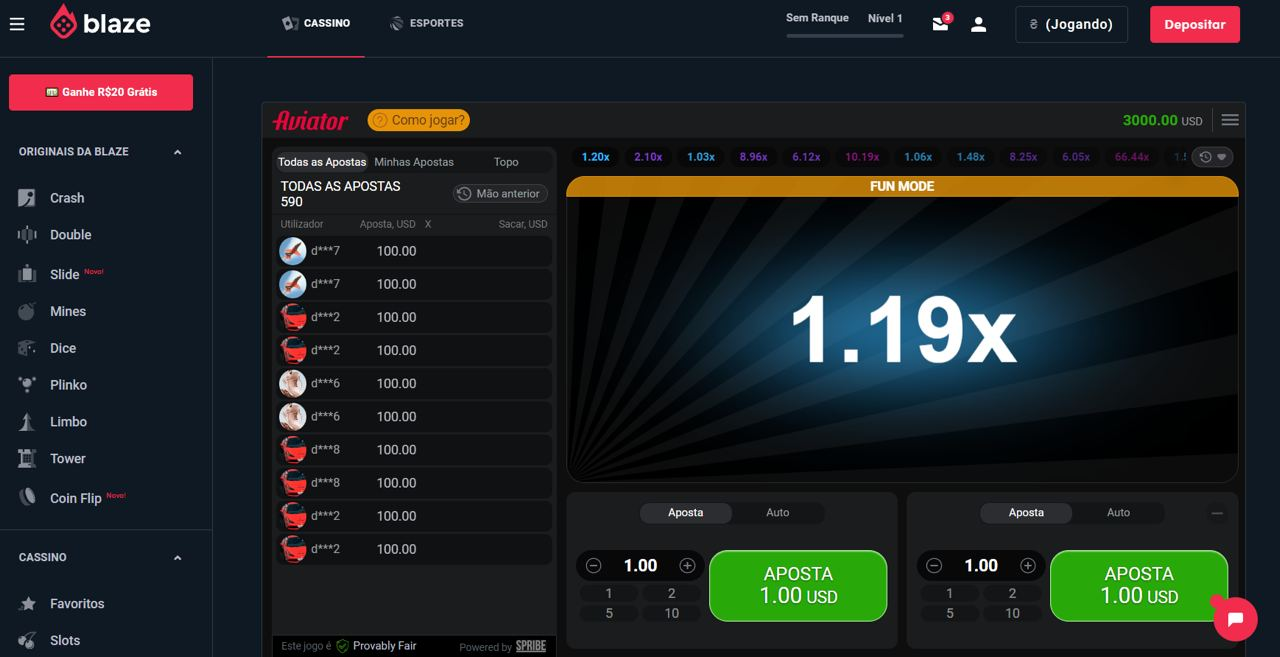Viewport: 1280px width, 657px height.
Task: Click the Spribe powered-by logo
Action: point(531,646)
